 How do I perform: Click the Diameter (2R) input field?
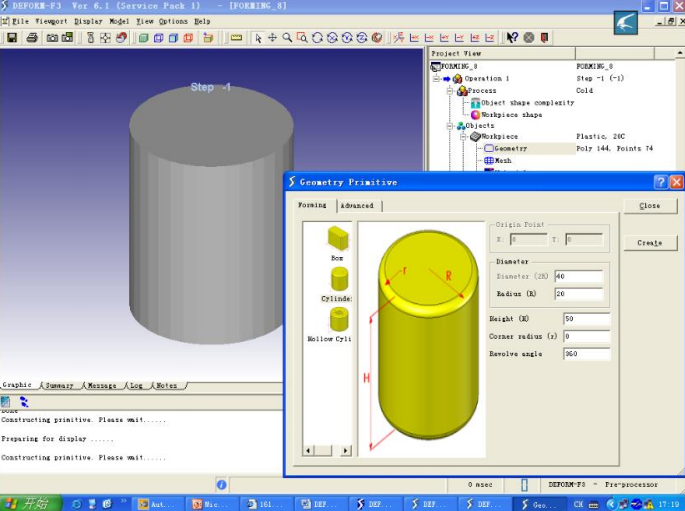(579, 276)
